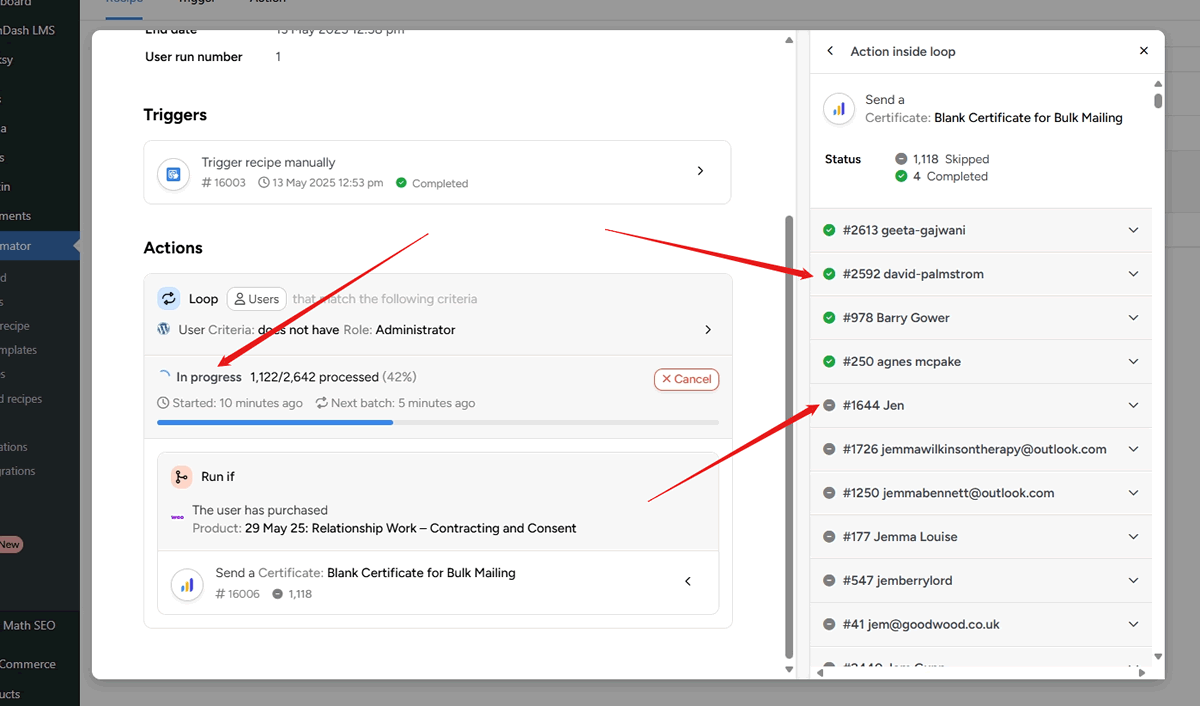The width and height of the screenshot is (1200, 706).
Task: Open the User Criteria chevron
Action: coord(708,330)
